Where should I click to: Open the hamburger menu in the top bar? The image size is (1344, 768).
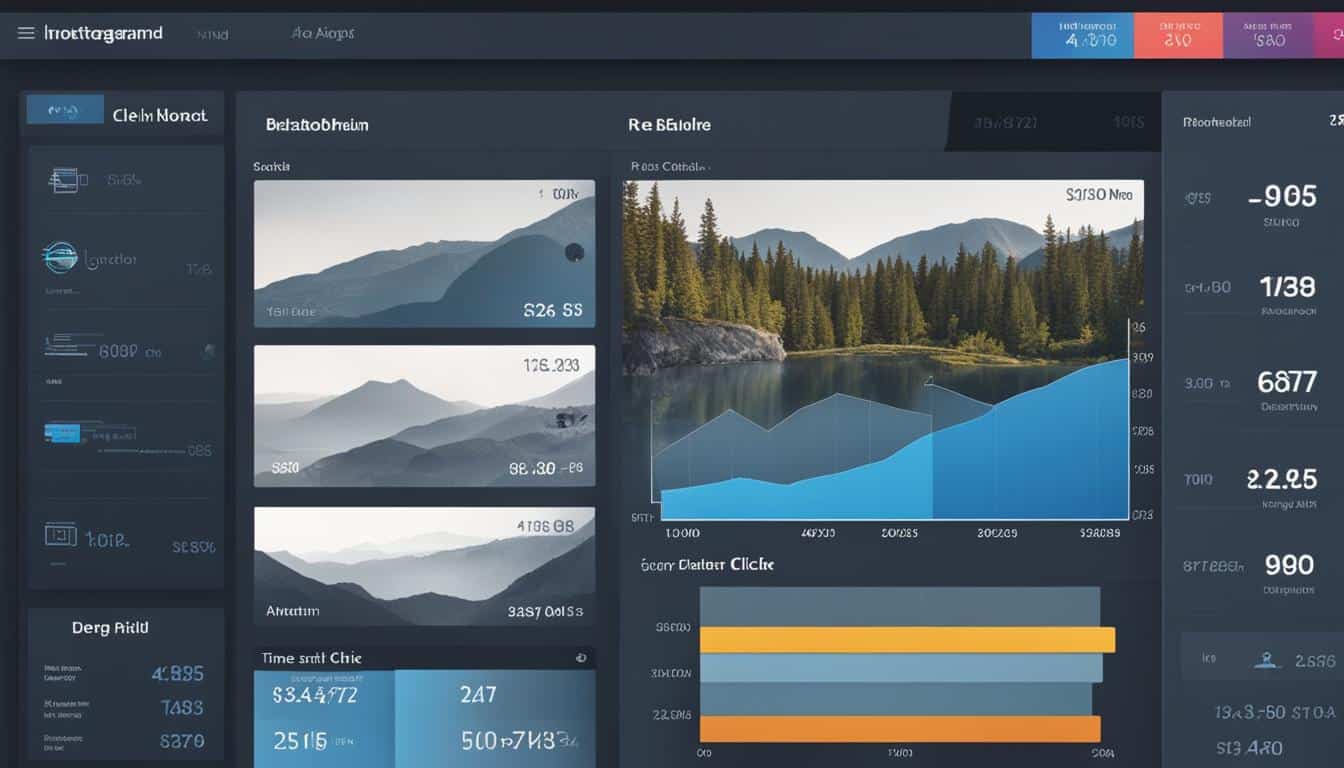[26, 33]
